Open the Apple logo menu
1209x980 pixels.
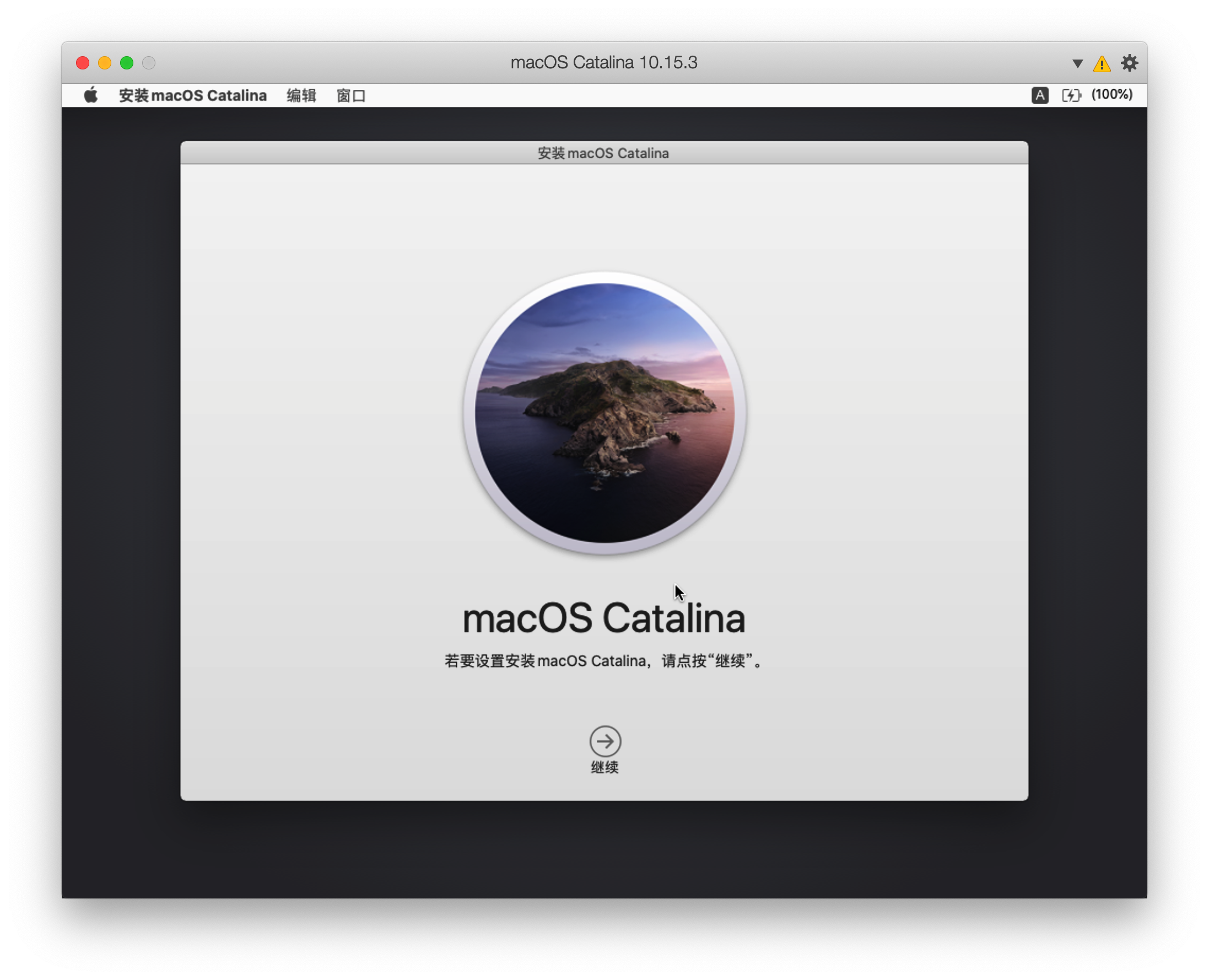coord(91,95)
